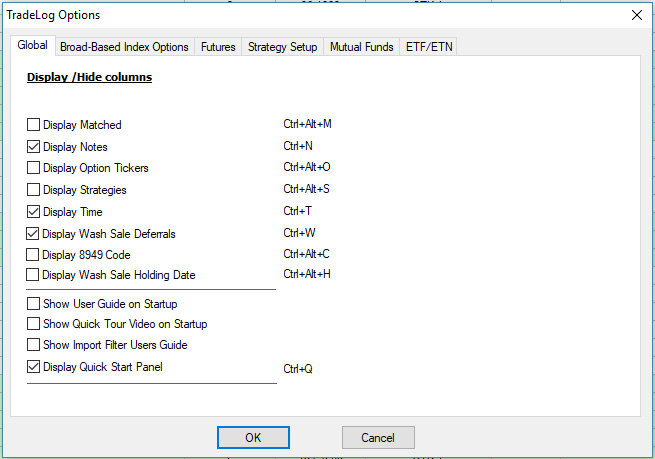Enable the Display Matched checkbox
The image size is (655, 459).
point(33,124)
